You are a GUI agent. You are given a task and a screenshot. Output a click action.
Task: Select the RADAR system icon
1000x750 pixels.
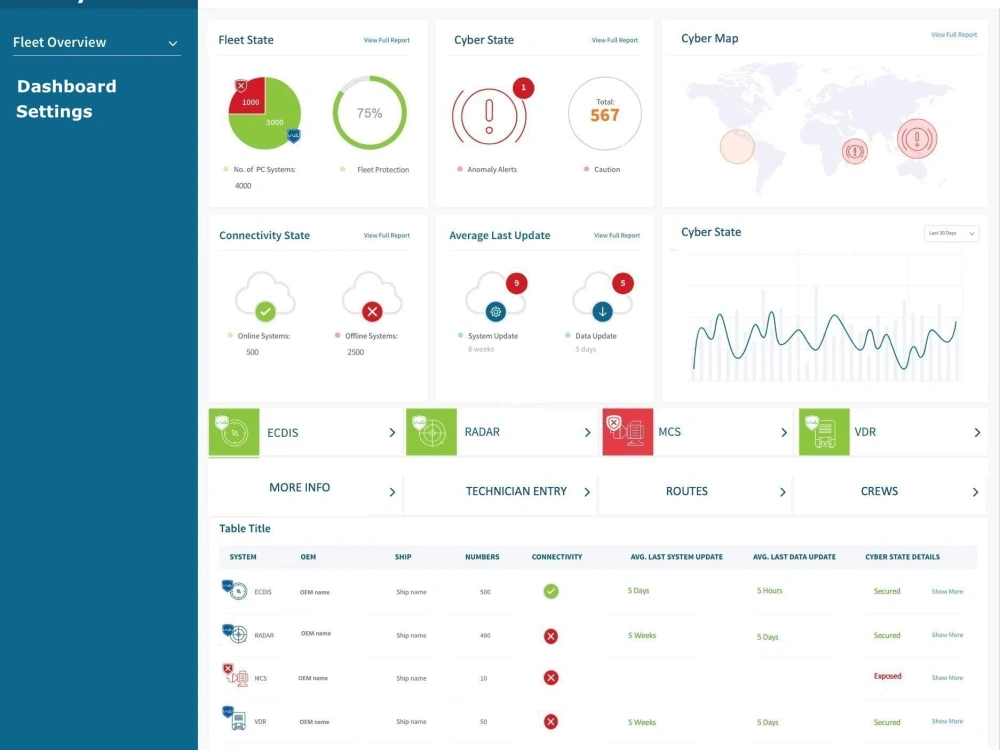[x=431, y=432]
